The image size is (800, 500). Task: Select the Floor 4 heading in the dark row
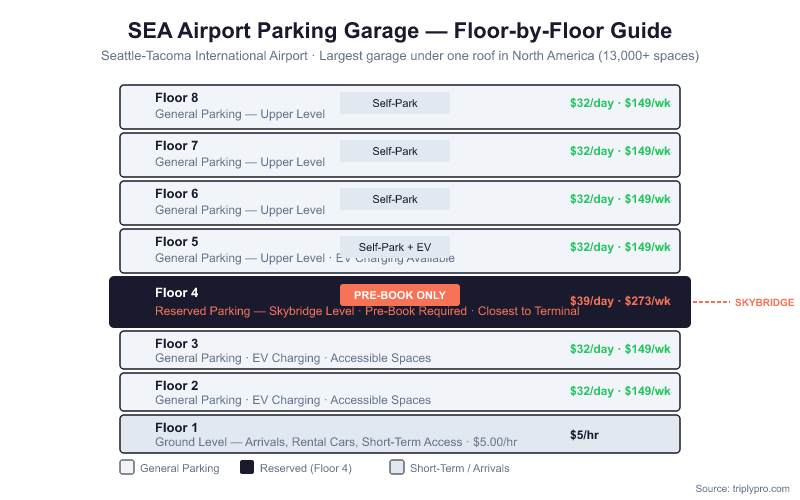pyautogui.click(x=177, y=292)
